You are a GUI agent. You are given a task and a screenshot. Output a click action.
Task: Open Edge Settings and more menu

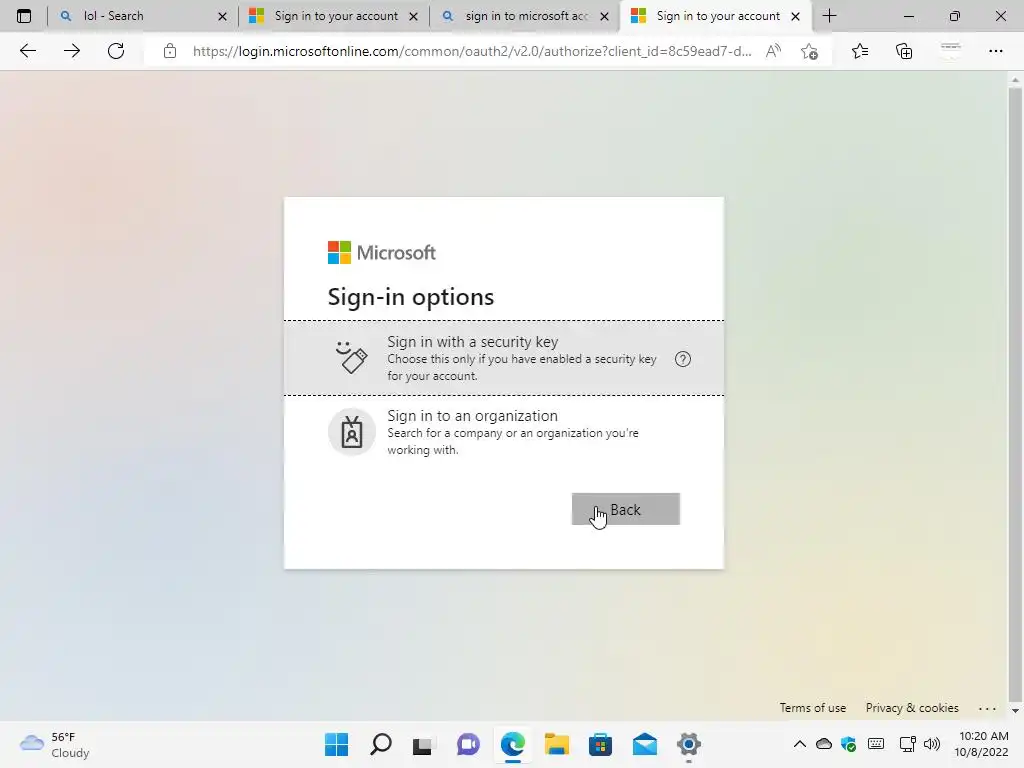pyautogui.click(x=995, y=51)
